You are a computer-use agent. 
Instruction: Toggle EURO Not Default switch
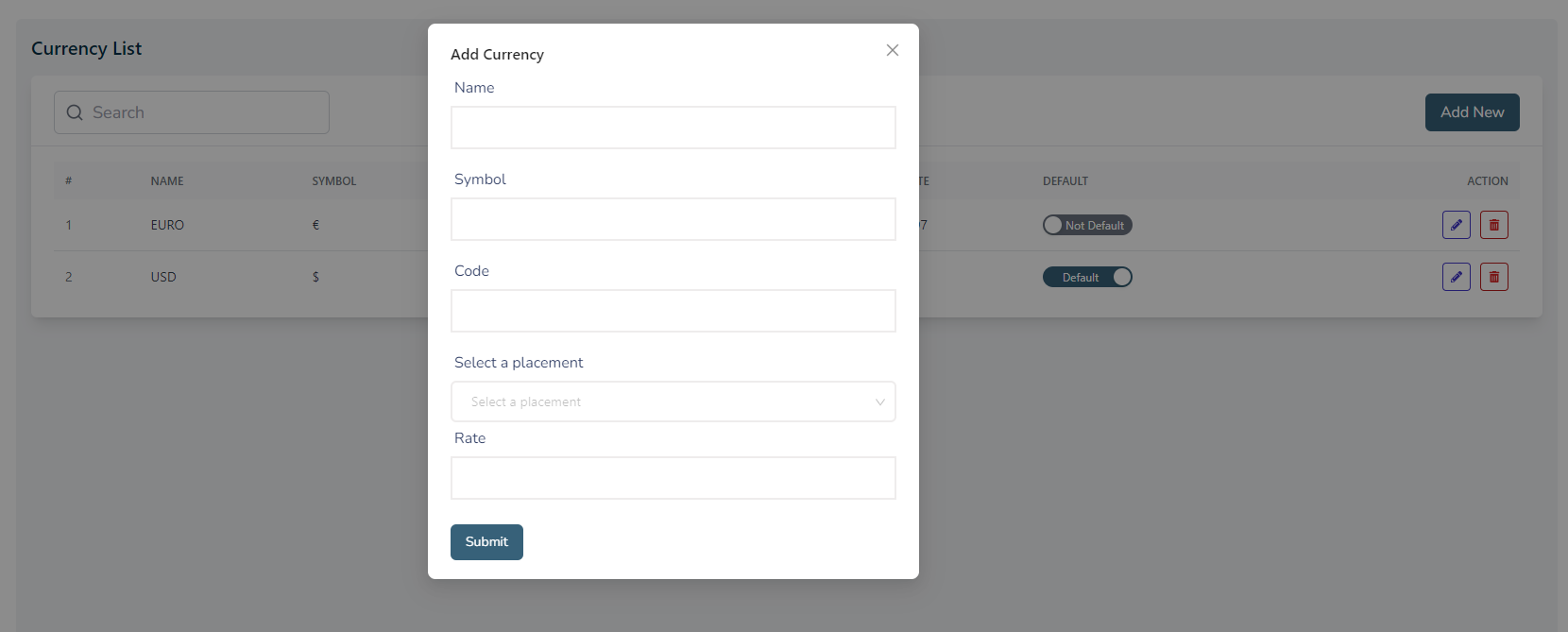click(1087, 225)
